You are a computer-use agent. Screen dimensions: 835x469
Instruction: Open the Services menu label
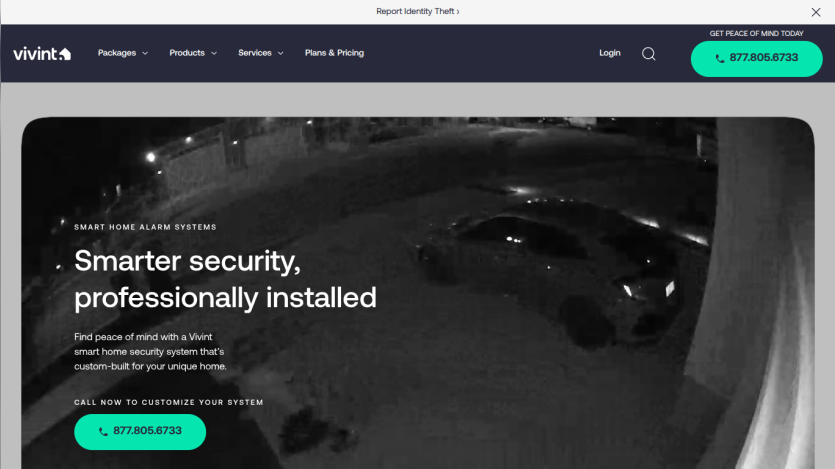(x=255, y=53)
